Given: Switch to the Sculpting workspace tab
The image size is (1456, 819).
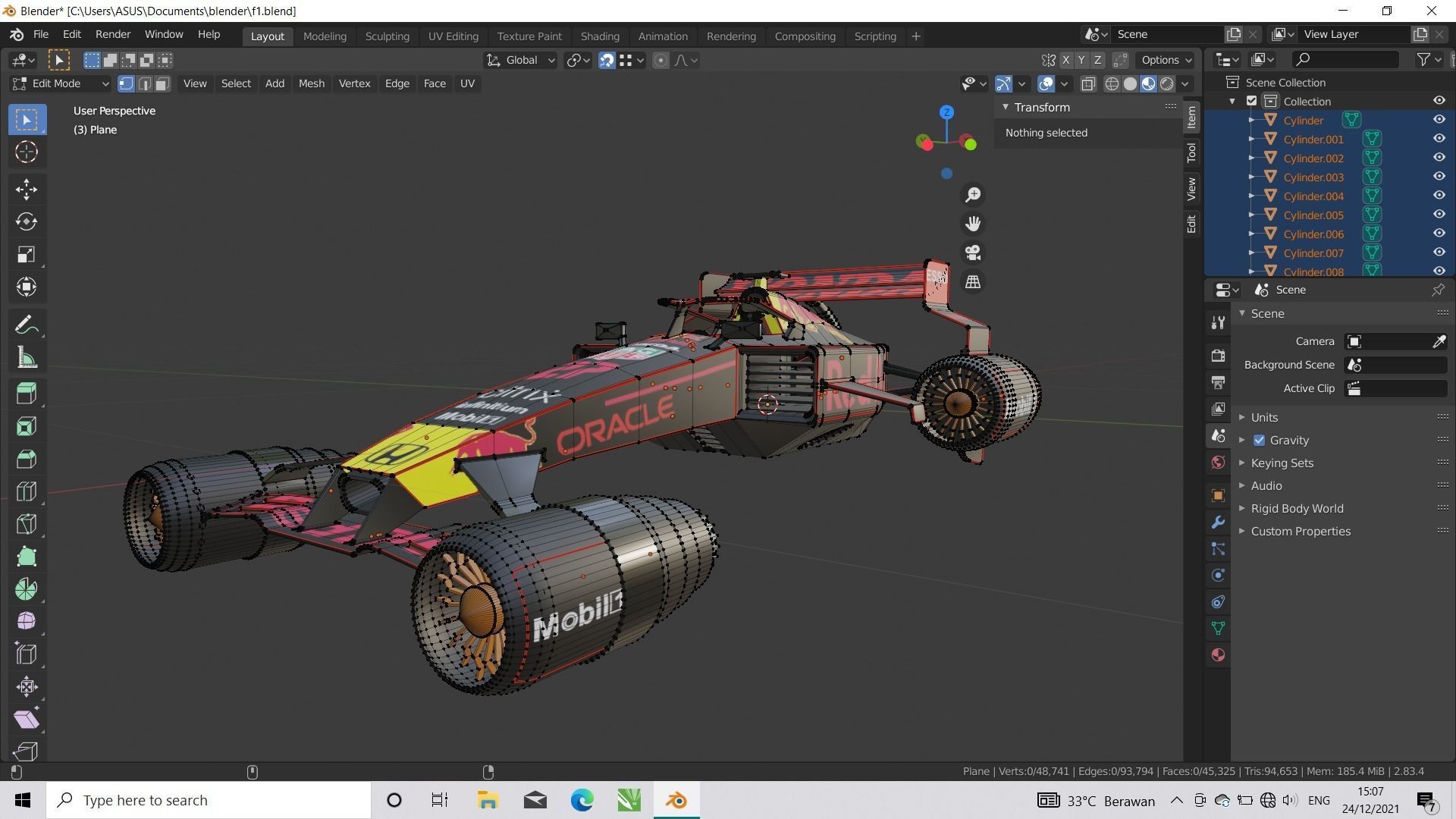Looking at the screenshot, I should click(x=387, y=36).
